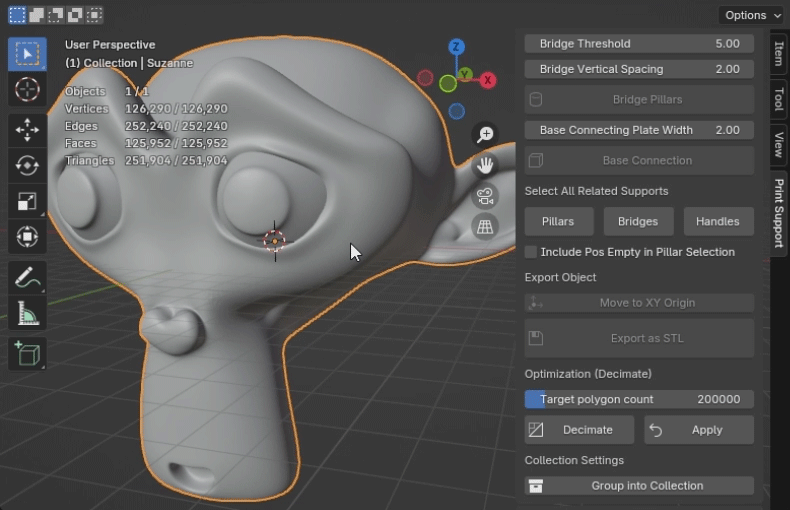Click 'User Perspective' viewport label
Image resolution: width=790 pixels, height=510 pixels.
(x=110, y=45)
